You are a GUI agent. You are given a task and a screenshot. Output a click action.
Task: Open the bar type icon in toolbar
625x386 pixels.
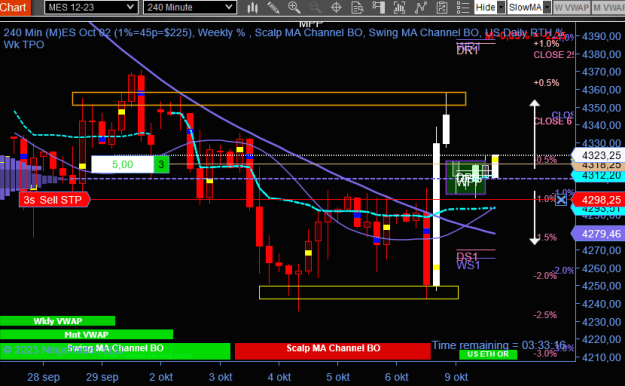pyautogui.click(x=252, y=7)
